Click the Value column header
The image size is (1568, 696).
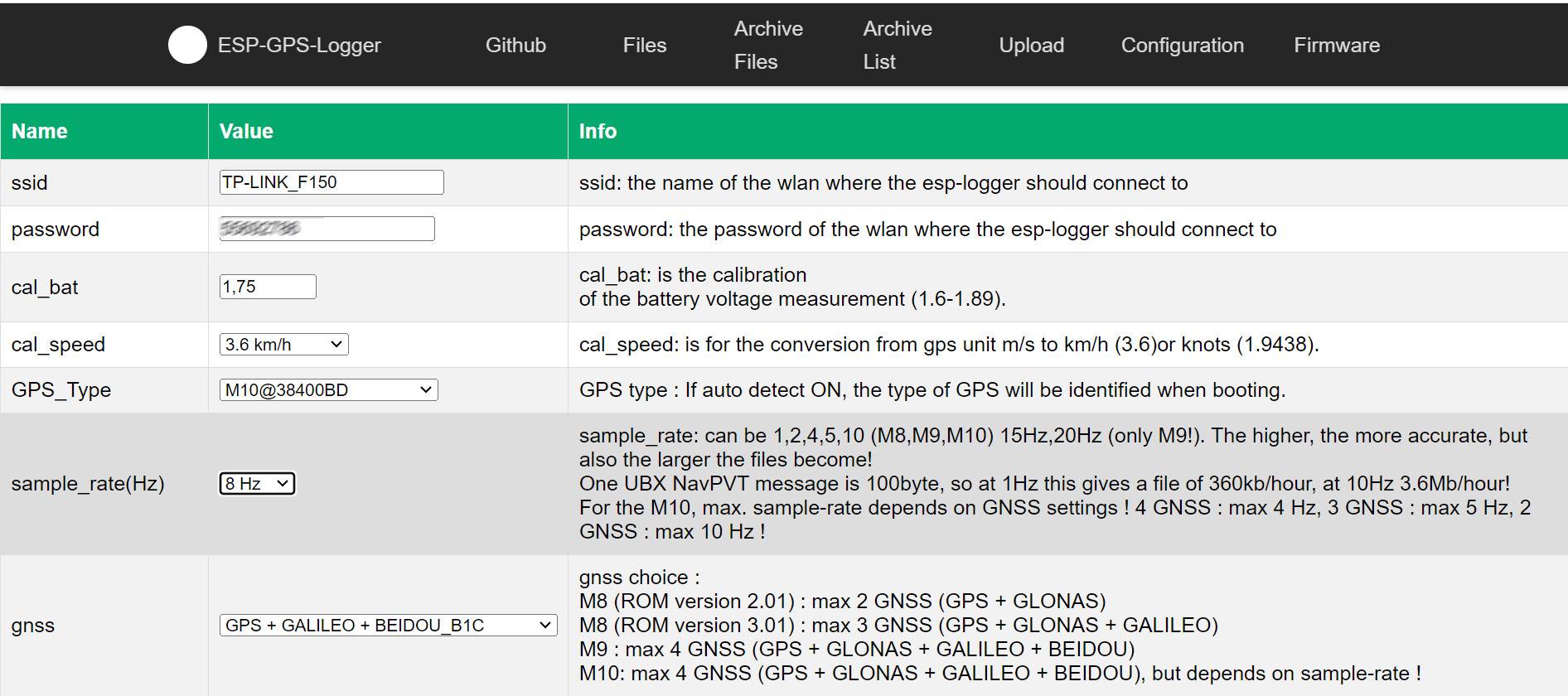[246, 131]
